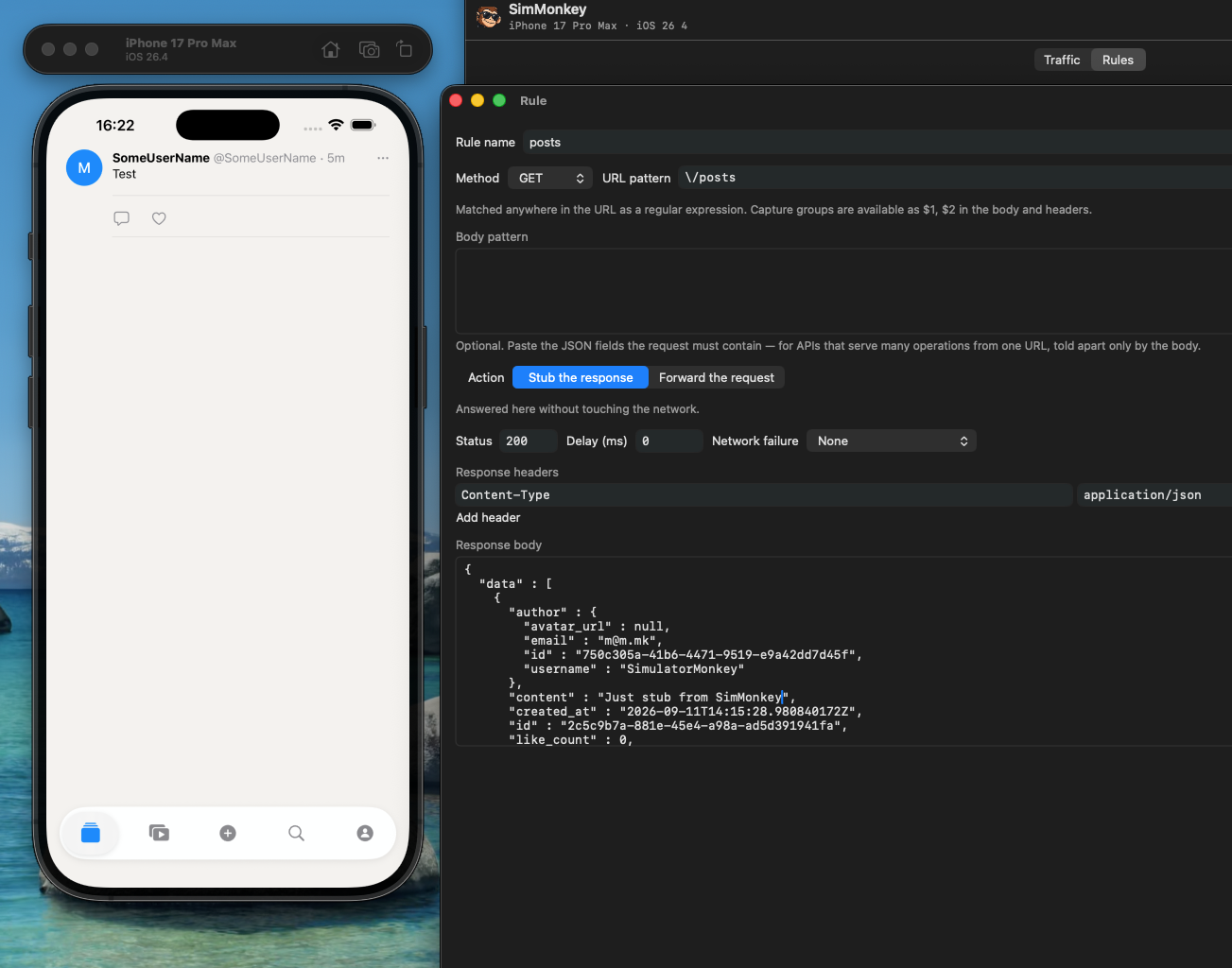The image size is (1232, 968).
Task: Open the GET method dropdown
Action: 550,178
